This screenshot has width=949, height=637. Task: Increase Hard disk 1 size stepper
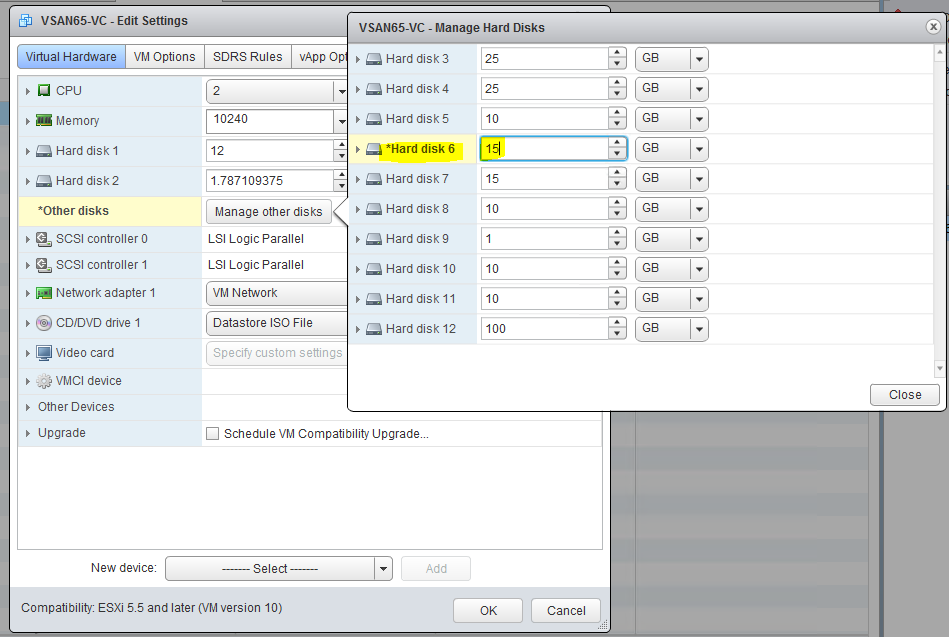pyautogui.click(x=341, y=145)
